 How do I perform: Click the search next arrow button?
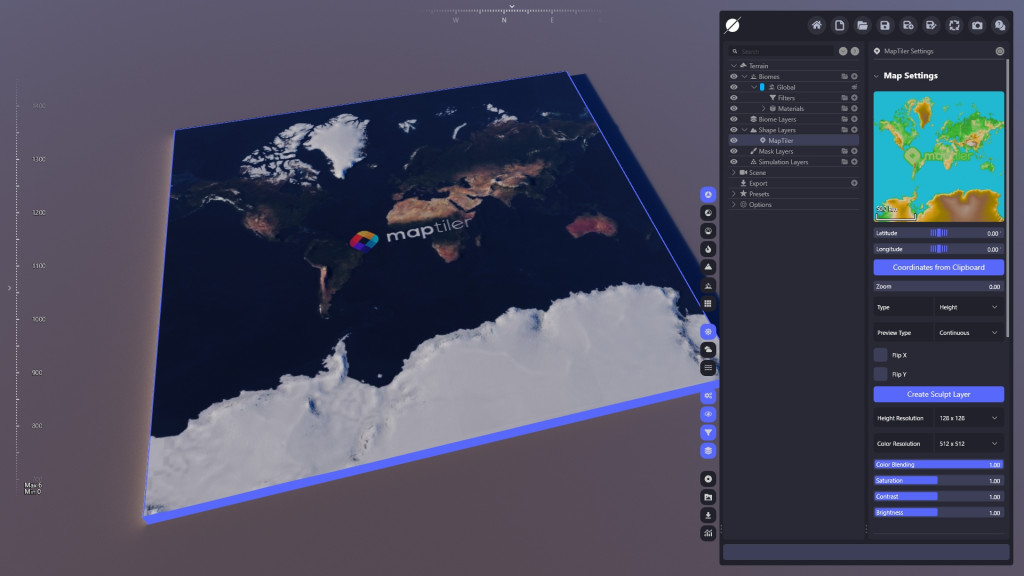click(x=854, y=51)
